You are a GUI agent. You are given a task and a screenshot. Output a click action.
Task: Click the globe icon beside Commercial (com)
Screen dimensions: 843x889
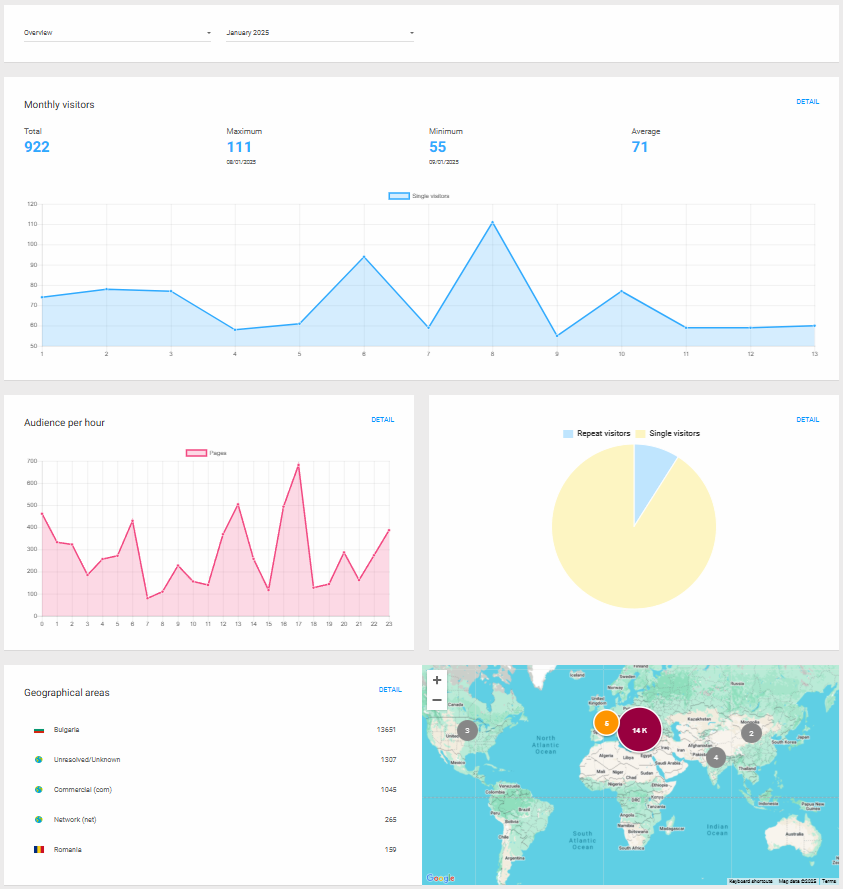pos(39,790)
